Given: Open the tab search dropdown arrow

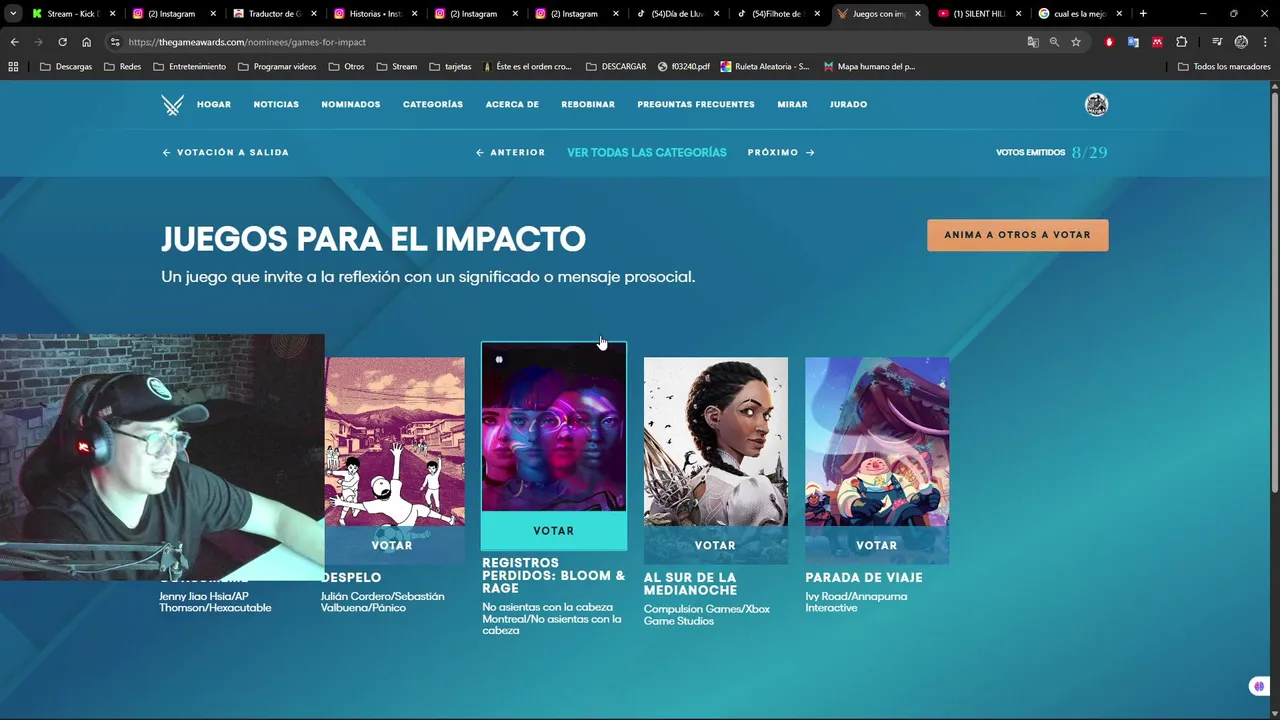Looking at the screenshot, I should tap(13, 14).
